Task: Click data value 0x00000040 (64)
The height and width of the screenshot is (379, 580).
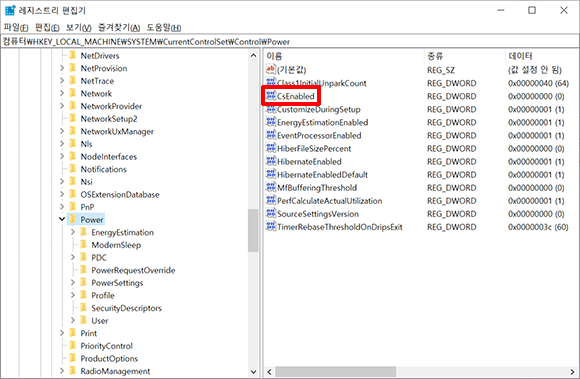Action: 538,83
